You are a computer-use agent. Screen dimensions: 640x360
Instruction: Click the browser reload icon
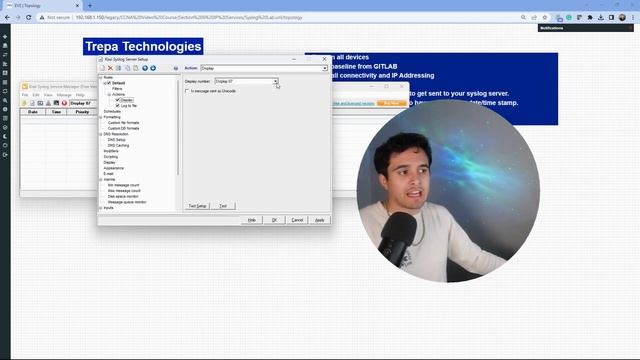(x=29, y=18)
